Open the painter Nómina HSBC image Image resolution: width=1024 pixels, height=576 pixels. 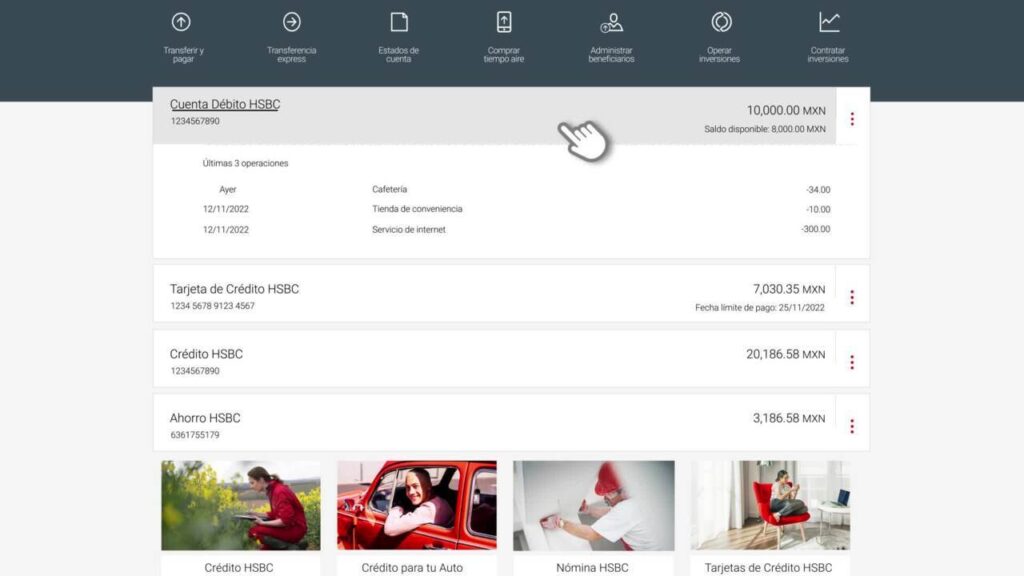pyautogui.click(x=594, y=505)
